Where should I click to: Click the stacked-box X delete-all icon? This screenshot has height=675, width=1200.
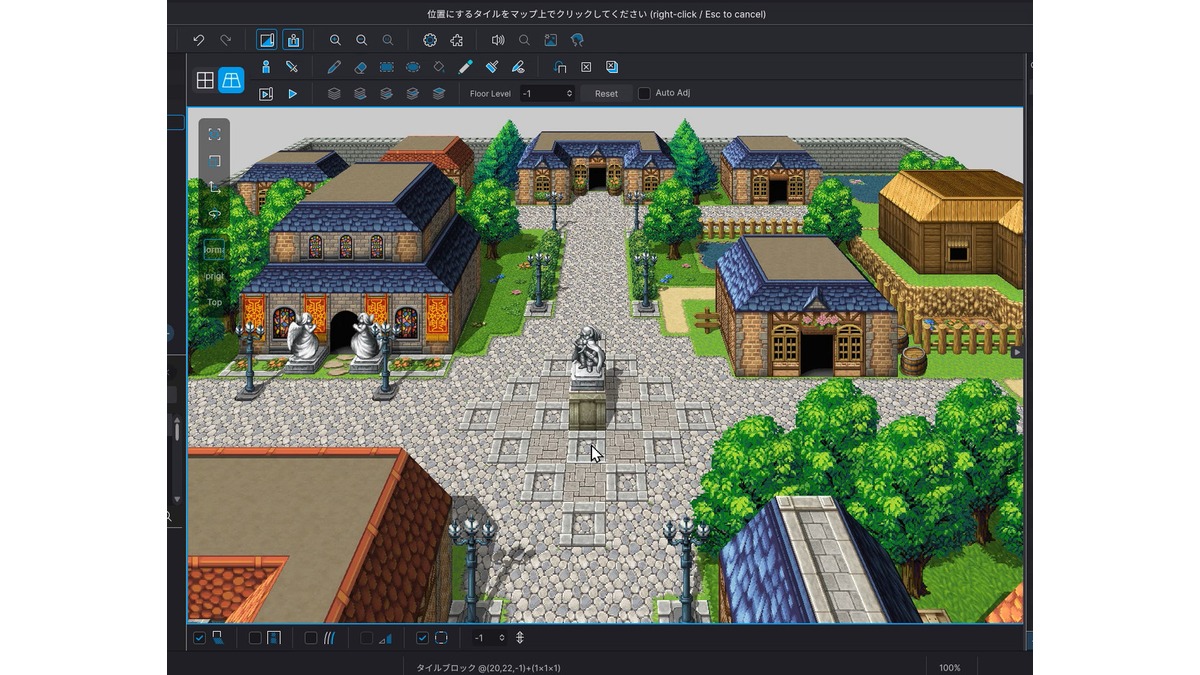click(612, 67)
